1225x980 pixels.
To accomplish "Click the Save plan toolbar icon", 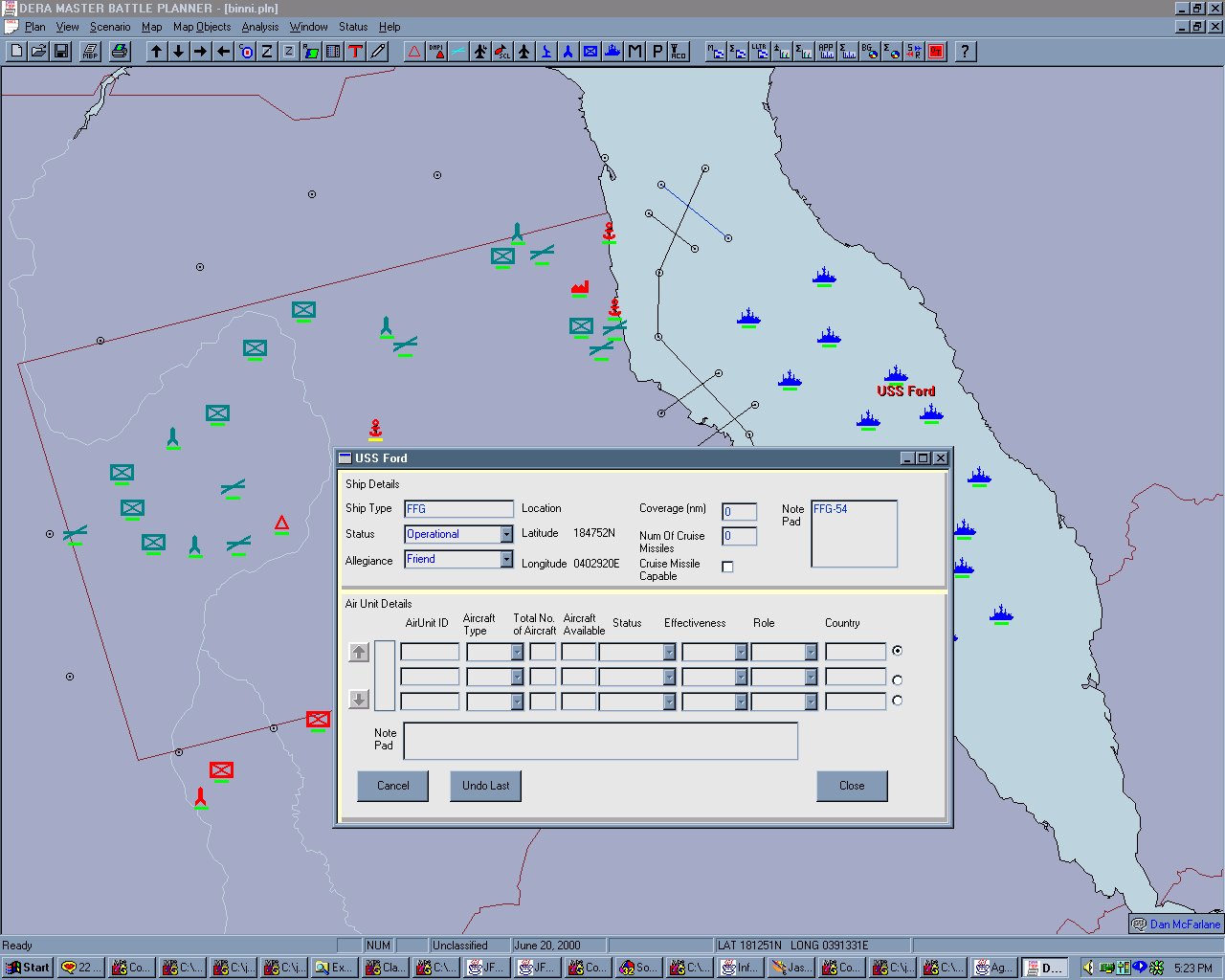I will 61,52.
